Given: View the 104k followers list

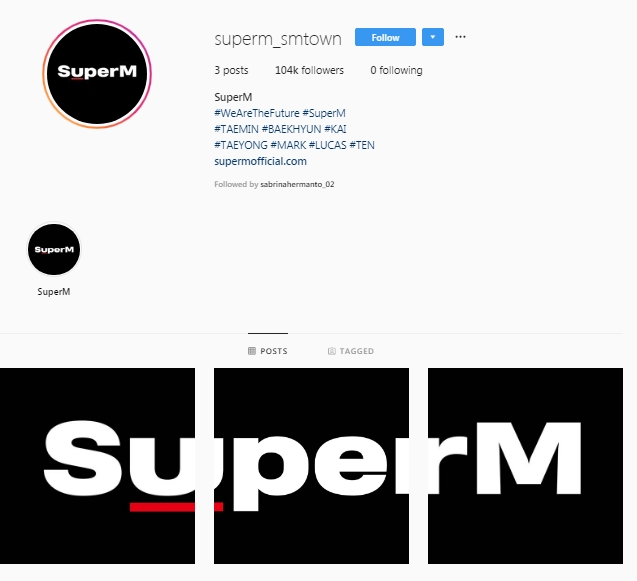Looking at the screenshot, I should 309,70.
